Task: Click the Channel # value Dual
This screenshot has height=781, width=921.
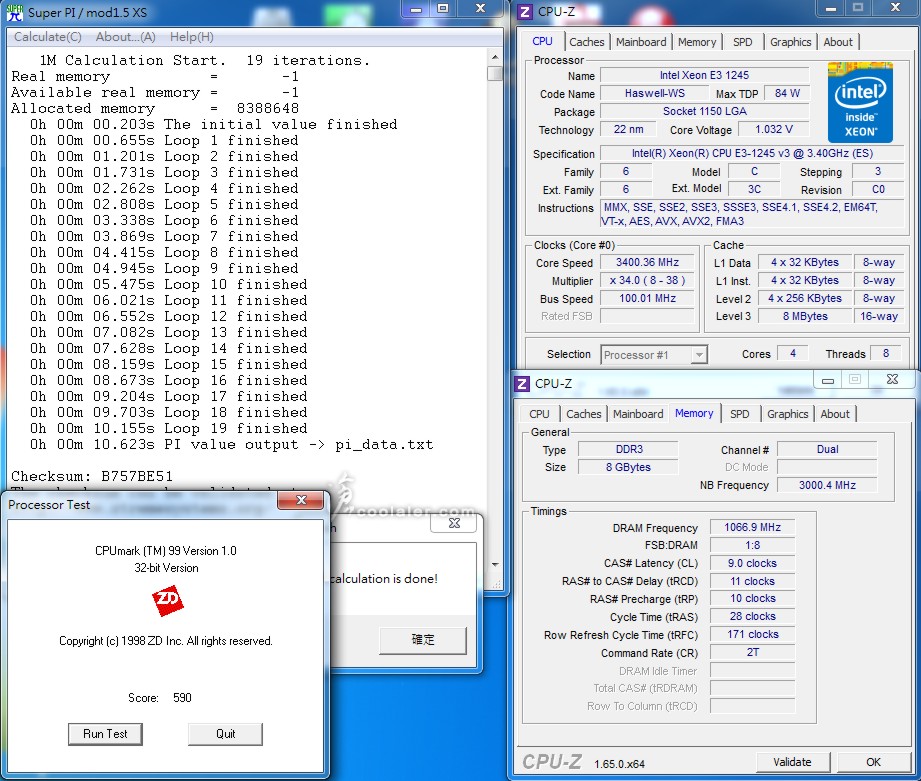Action: (827, 449)
